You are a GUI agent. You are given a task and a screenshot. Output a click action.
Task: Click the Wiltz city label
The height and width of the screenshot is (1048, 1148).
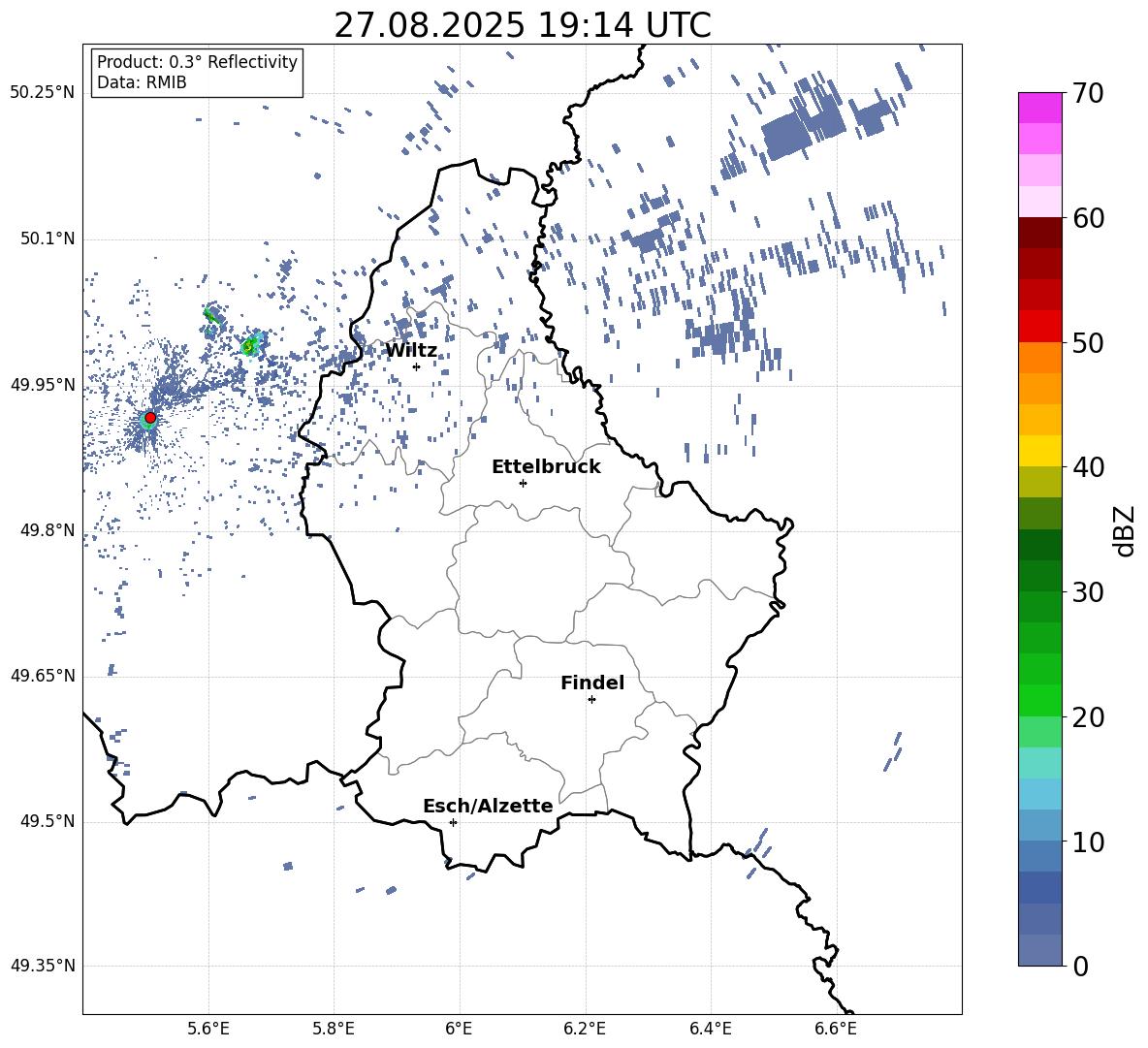pyautogui.click(x=411, y=351)
